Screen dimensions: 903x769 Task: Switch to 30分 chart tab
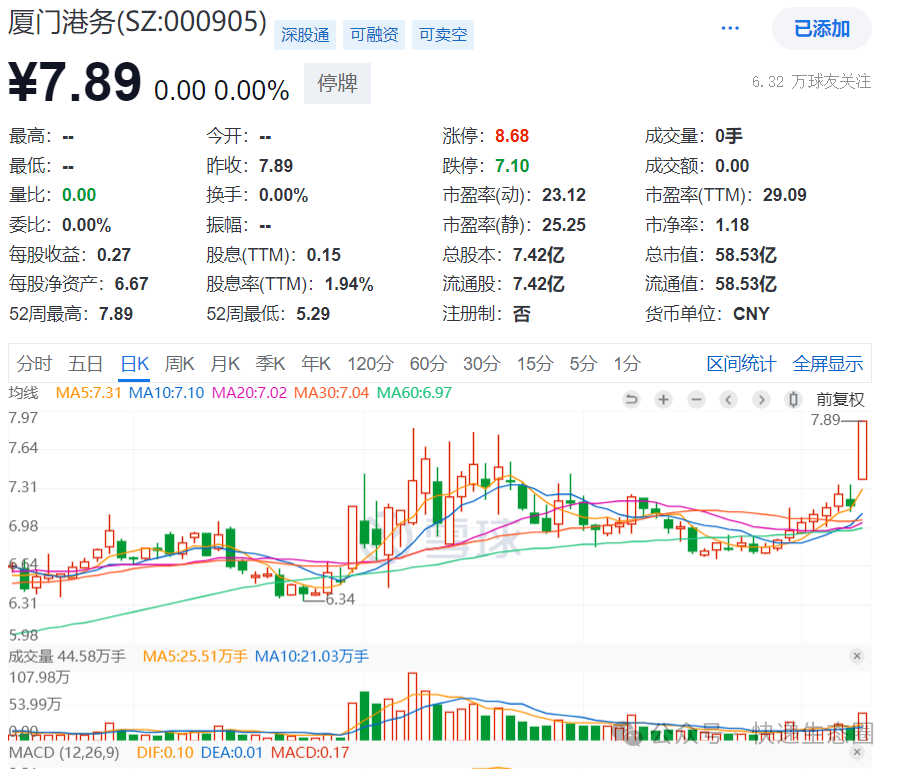coord(482,363)
